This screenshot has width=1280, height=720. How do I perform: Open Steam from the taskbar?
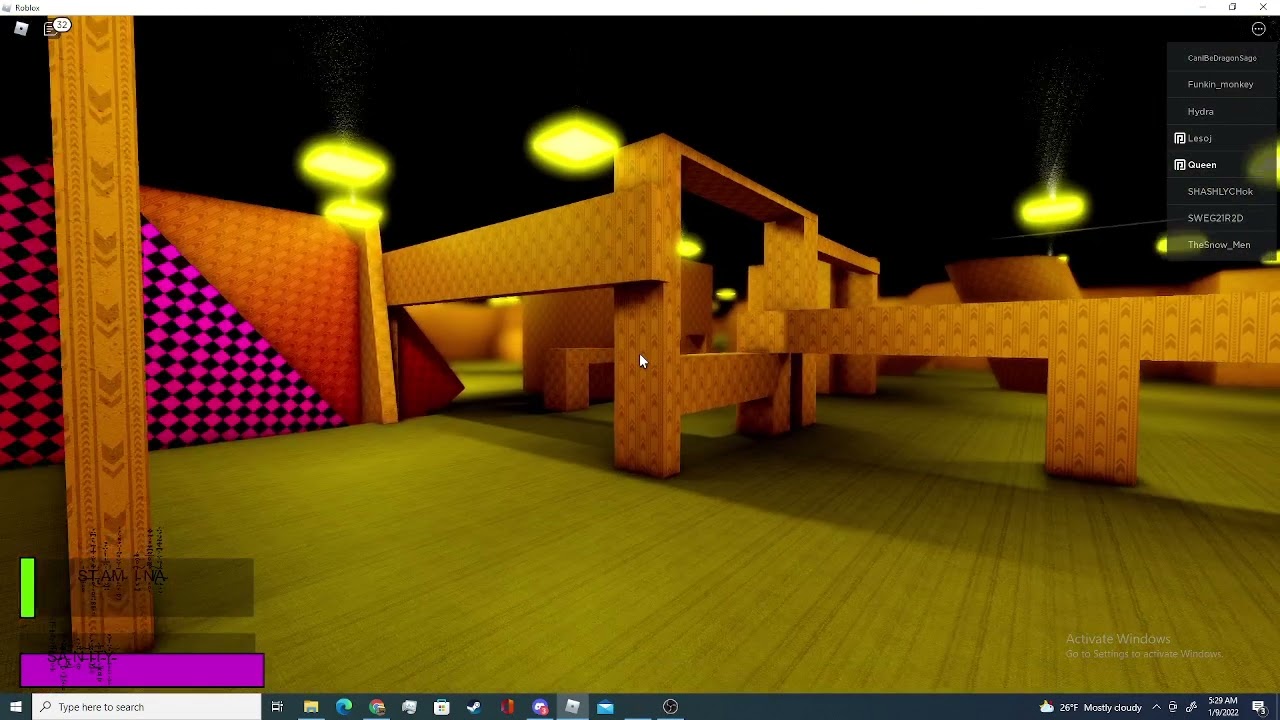[x=474, y=707]
